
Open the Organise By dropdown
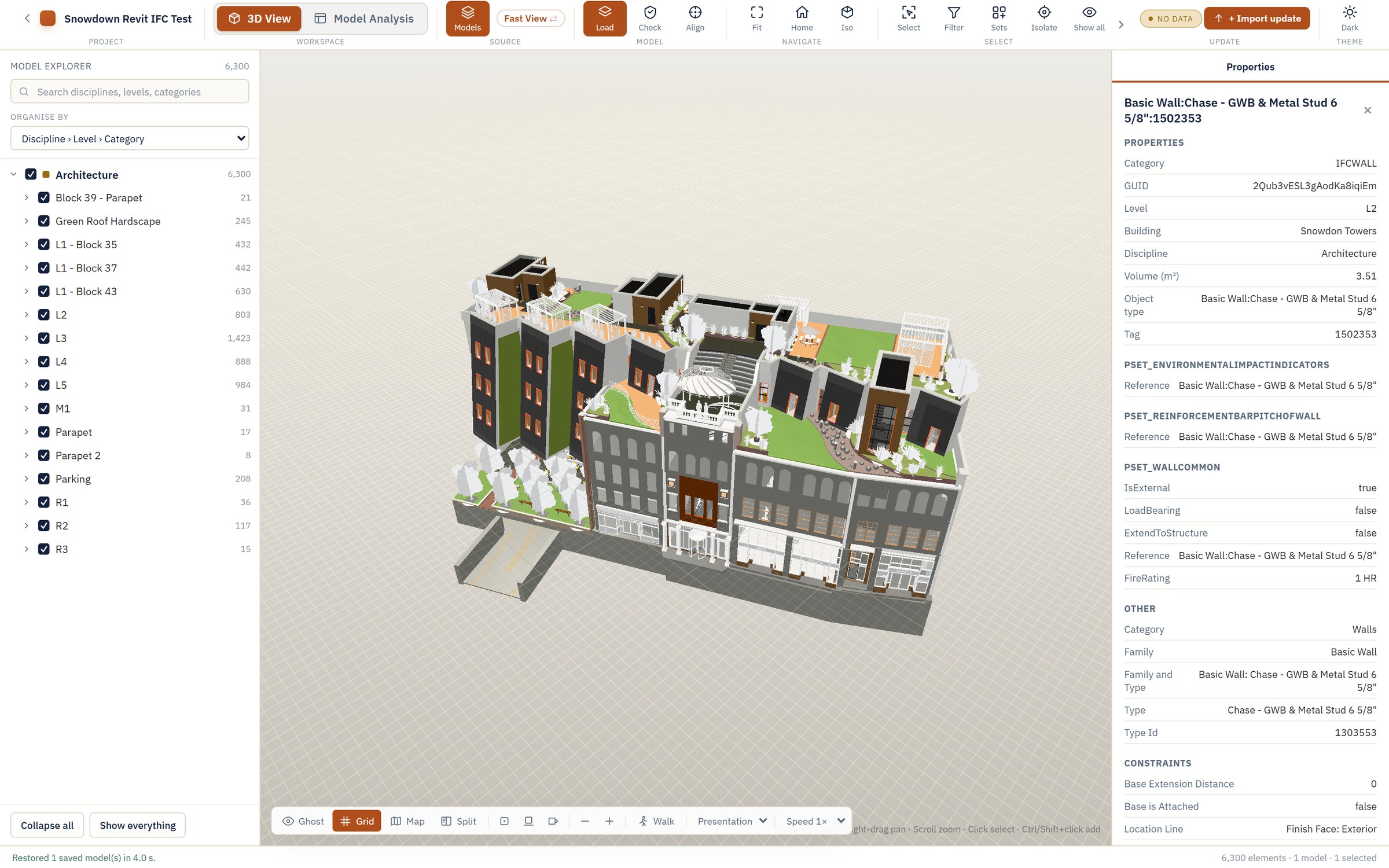click(x=130, y=138)
